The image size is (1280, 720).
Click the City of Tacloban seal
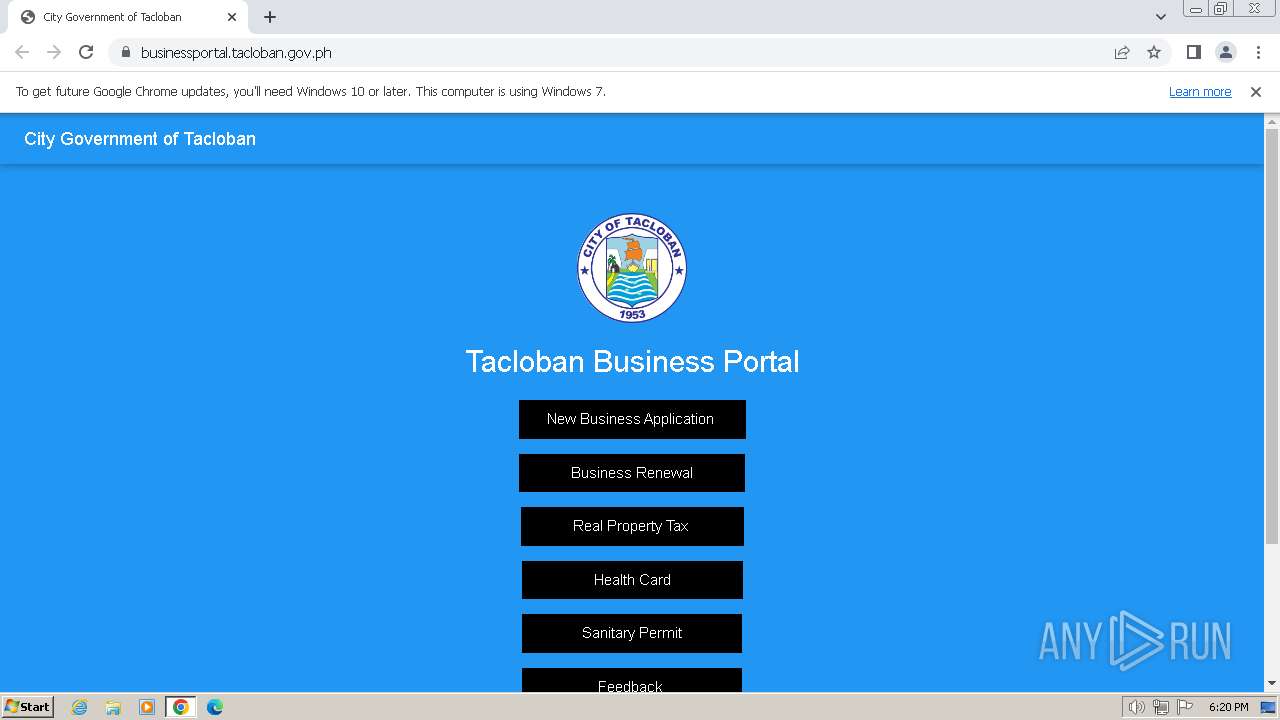click(x=632, y=268)
